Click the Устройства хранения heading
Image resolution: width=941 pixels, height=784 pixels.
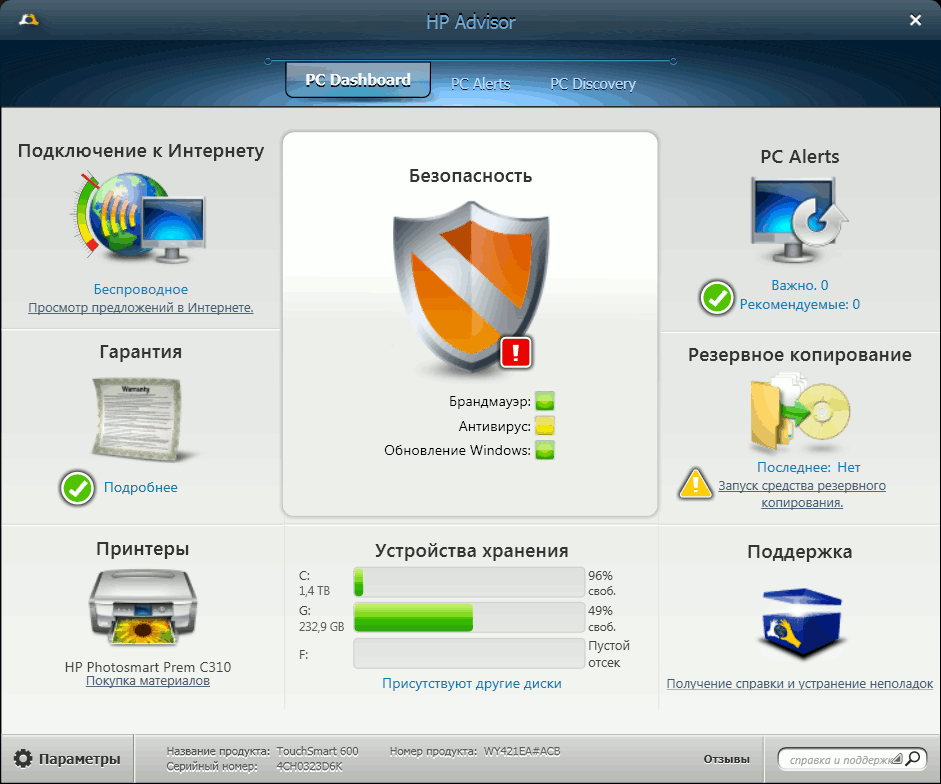pyautogui.click(x=472, y=550)
